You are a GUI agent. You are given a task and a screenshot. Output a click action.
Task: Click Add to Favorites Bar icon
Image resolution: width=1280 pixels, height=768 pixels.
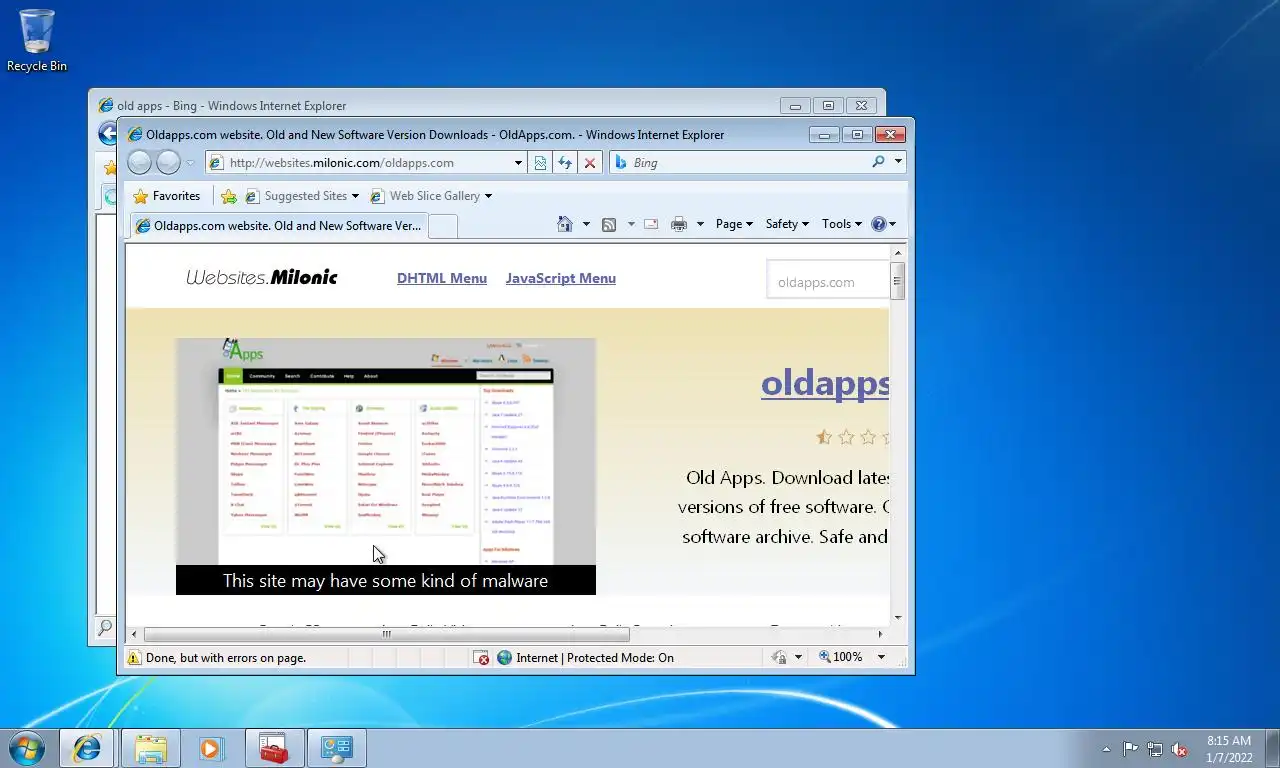(x=229, y=196)
